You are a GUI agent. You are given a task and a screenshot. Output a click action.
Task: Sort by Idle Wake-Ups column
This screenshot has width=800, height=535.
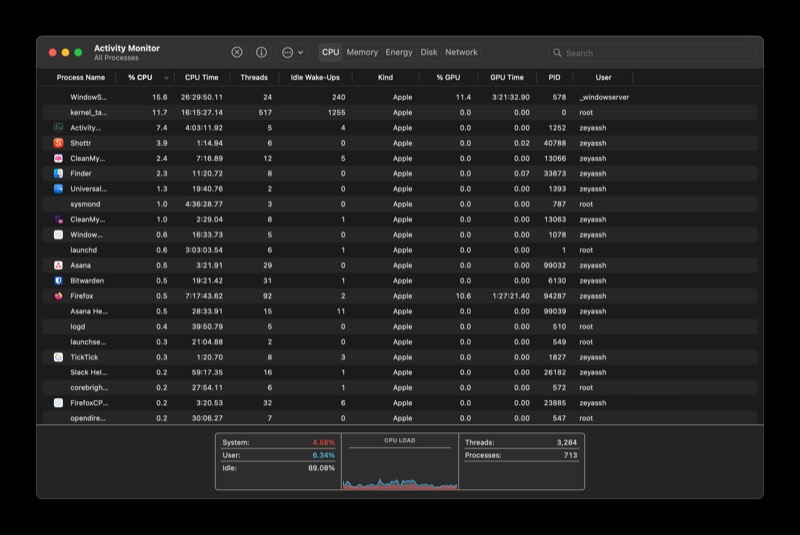(x=315, y=78)
